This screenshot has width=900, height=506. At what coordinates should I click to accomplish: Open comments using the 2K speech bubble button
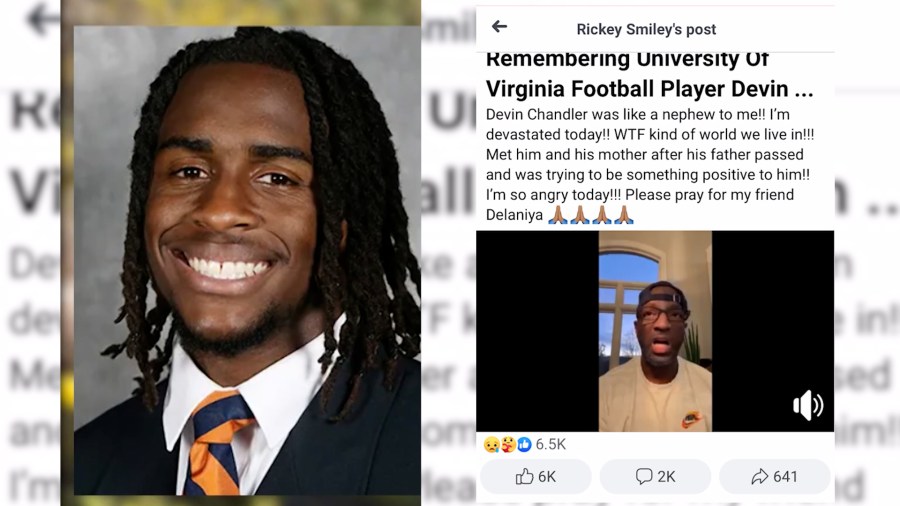coord(655,477)
